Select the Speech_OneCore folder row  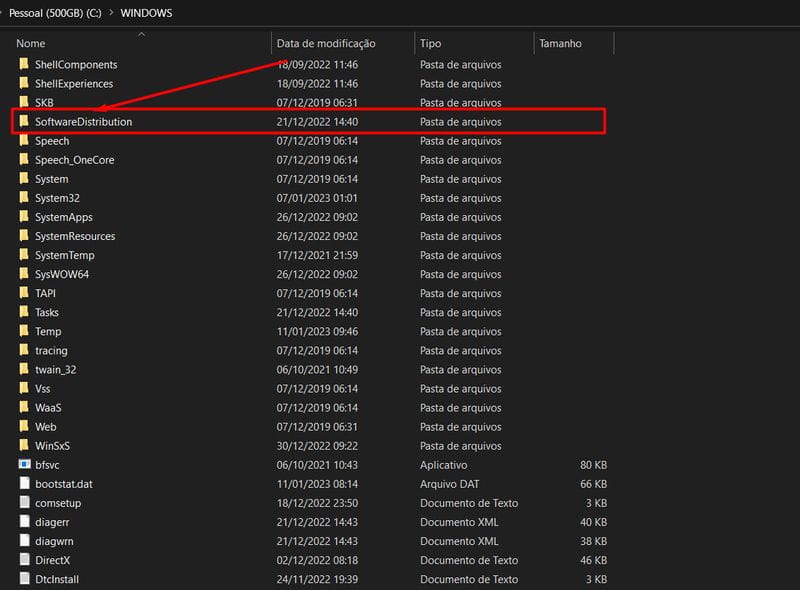[x=309, y=160]
